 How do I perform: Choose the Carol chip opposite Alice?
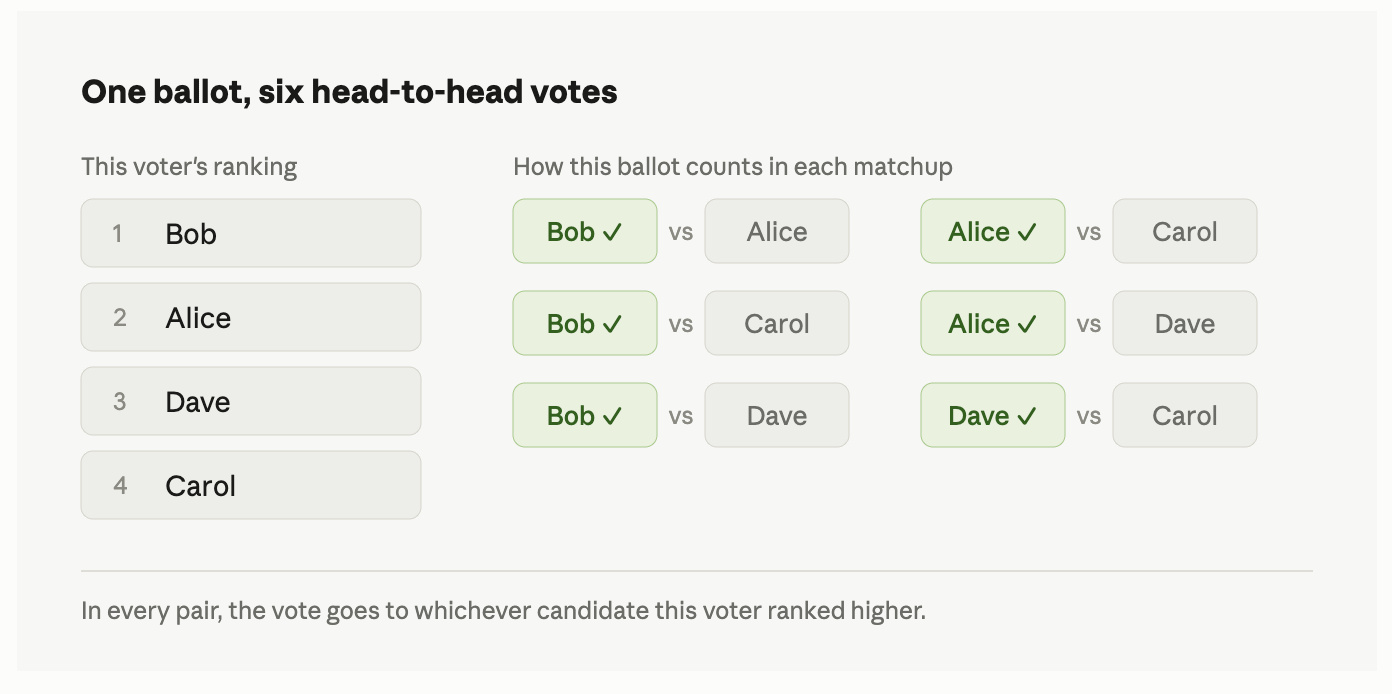(x=1185, y=231)
